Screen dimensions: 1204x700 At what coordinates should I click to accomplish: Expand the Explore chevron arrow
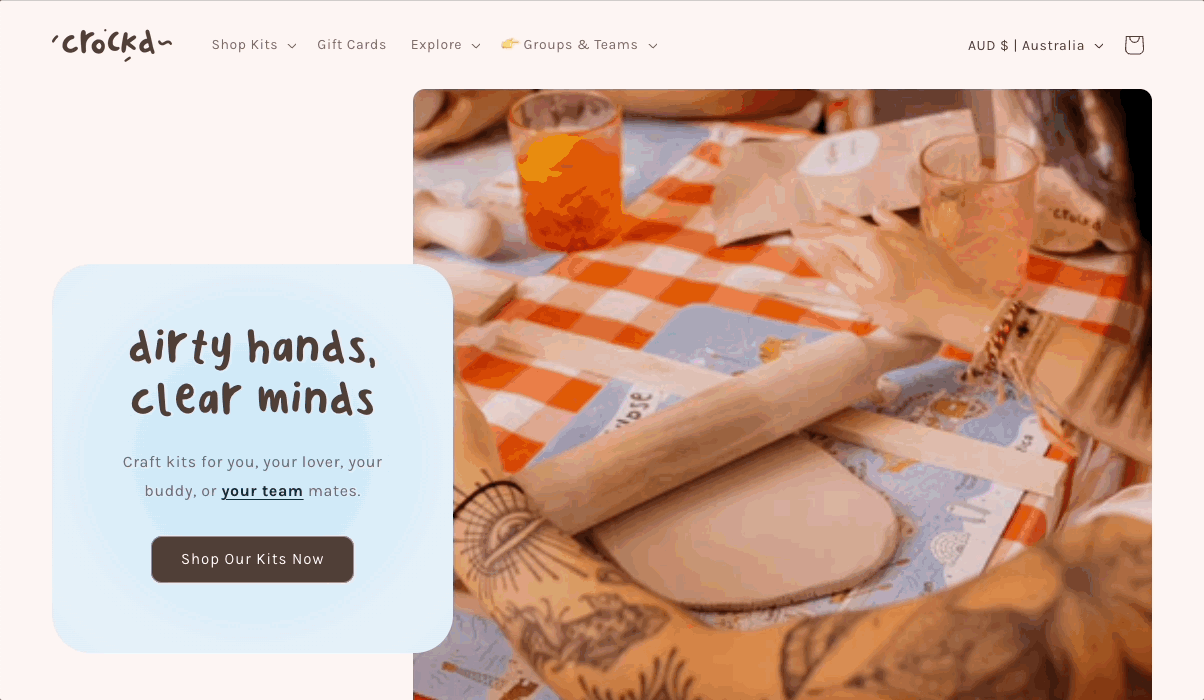click(476, 46)
